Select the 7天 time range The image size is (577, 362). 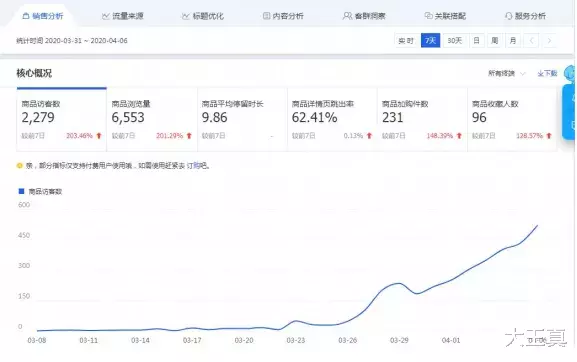tap(430, 40)
